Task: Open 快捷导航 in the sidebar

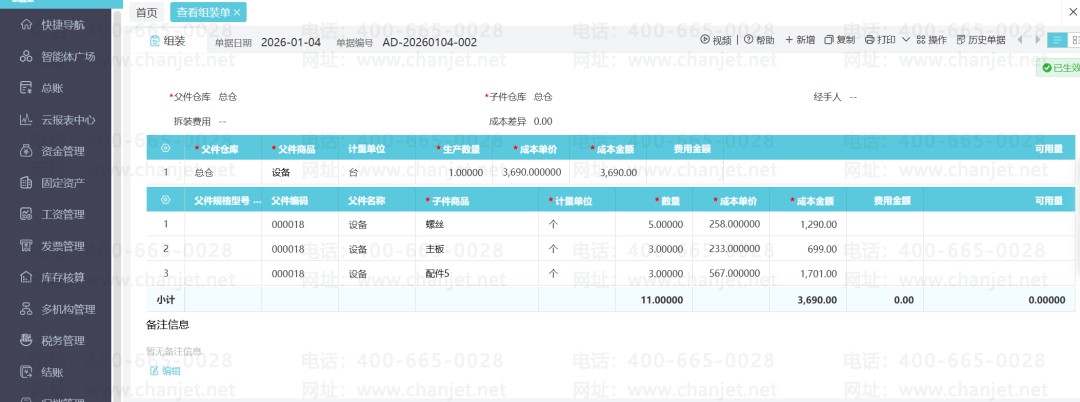Action: (x=53, y=25)
